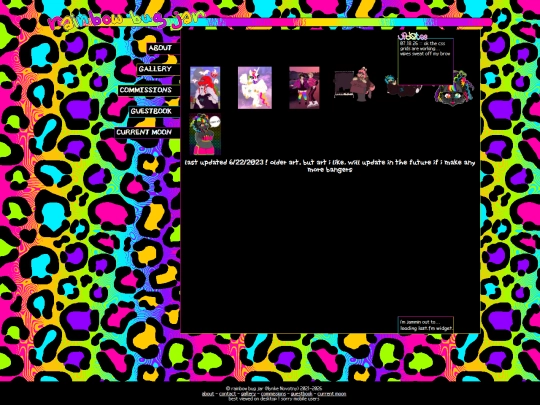Click the rainbow bug jar site logo
The width and height of the screenshot is (540, 405).
[127, 20]
